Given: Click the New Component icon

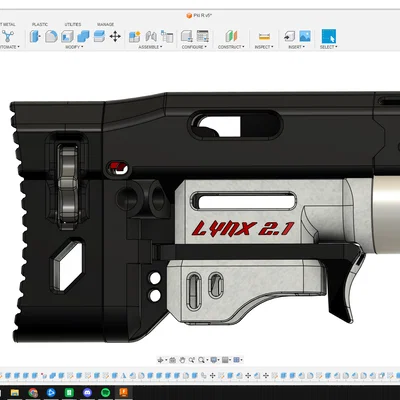Looking at the screenshot, I should coord(135,36).
